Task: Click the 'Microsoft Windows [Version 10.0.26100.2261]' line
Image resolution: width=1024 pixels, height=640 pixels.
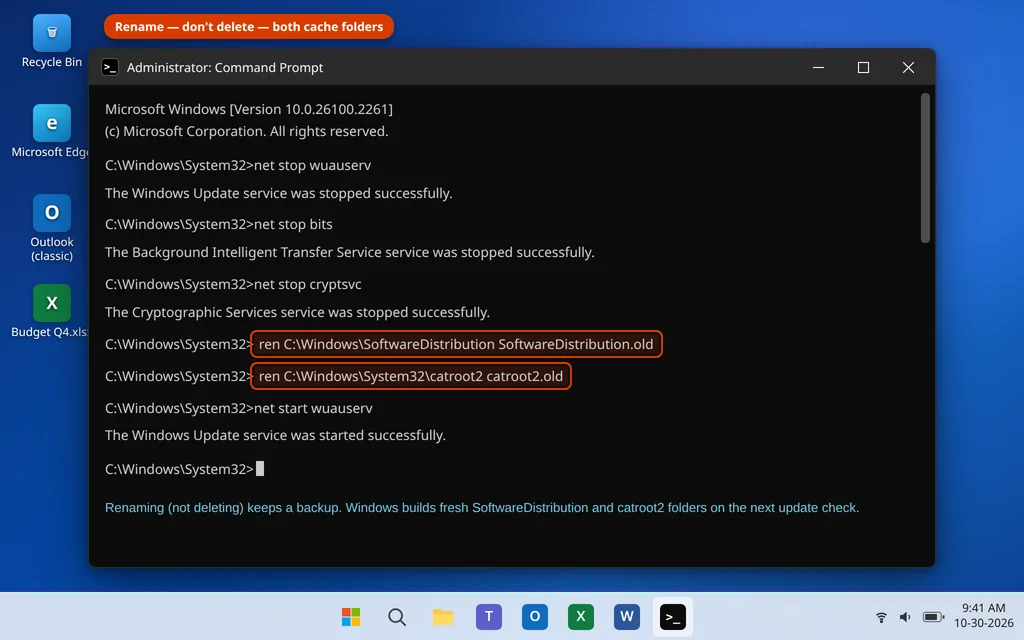Action: pyautogui.click(x=249, y=109)
